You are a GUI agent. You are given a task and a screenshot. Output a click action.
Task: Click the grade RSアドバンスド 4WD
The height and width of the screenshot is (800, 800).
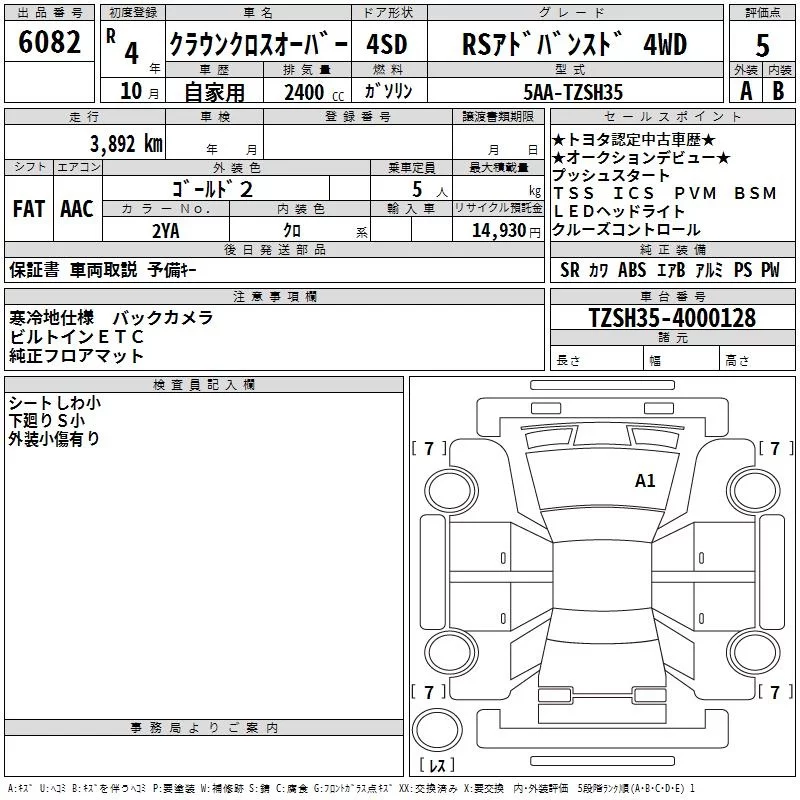[x=574, y=45]
